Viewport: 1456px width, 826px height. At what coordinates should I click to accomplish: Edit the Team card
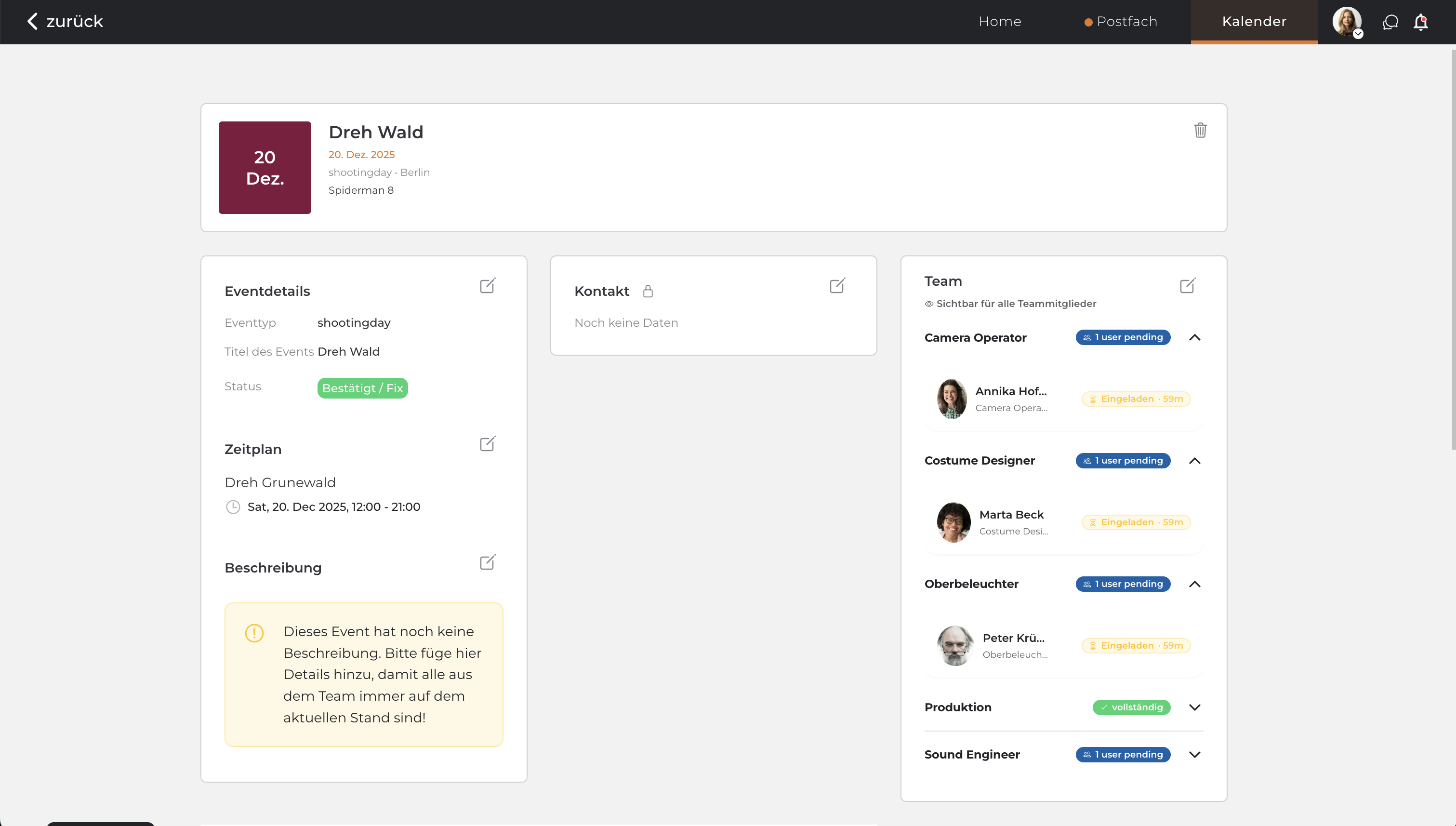point(1187,285)
